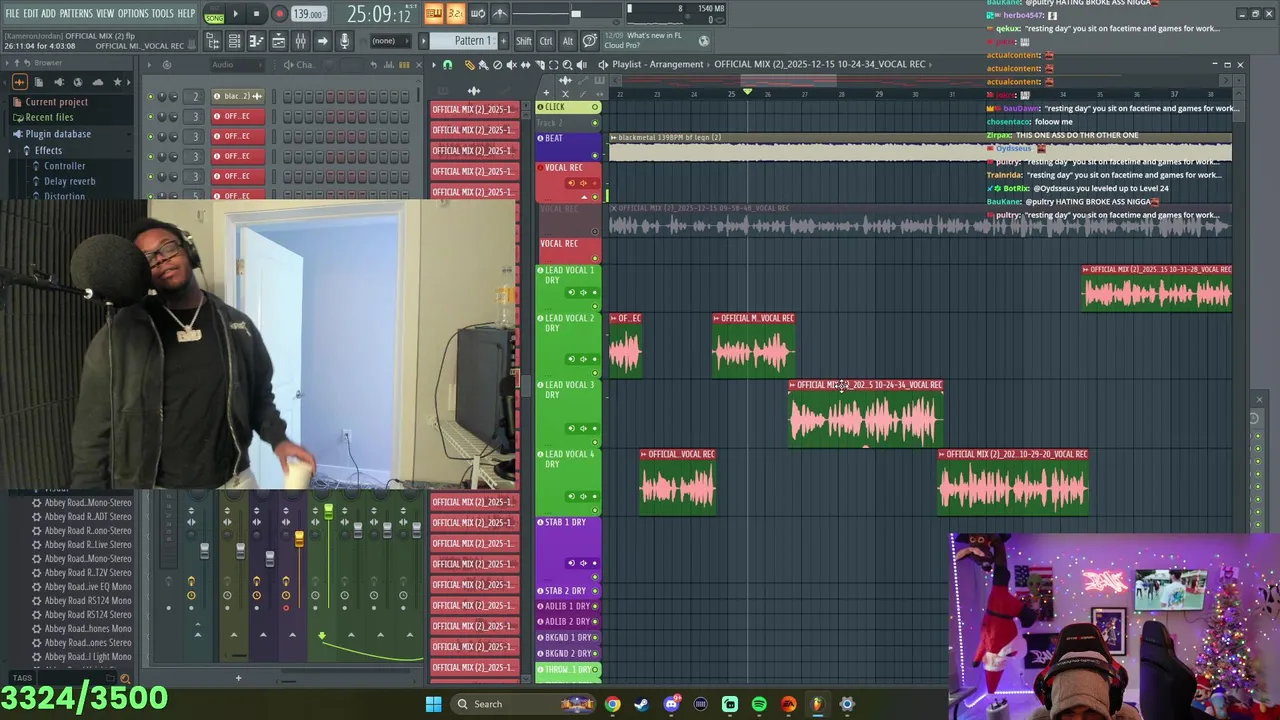Open the Pattern 1 selector arrow

point(423,40)
